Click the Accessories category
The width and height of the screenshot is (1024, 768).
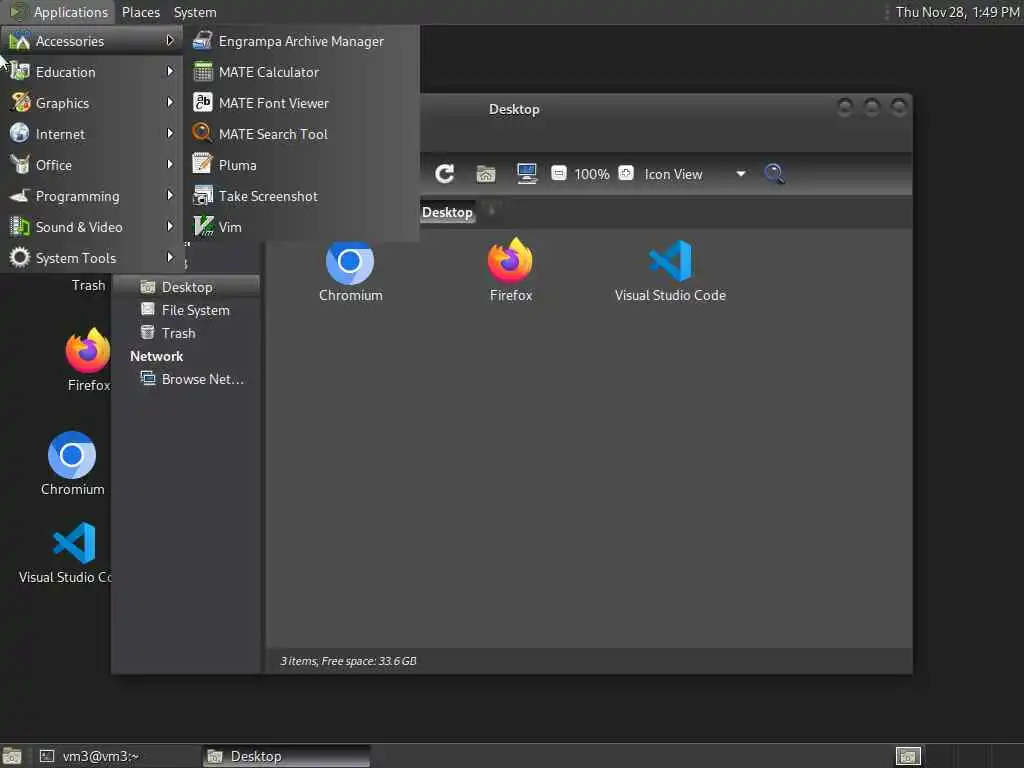pyautogui.click(x=91, y=41)
